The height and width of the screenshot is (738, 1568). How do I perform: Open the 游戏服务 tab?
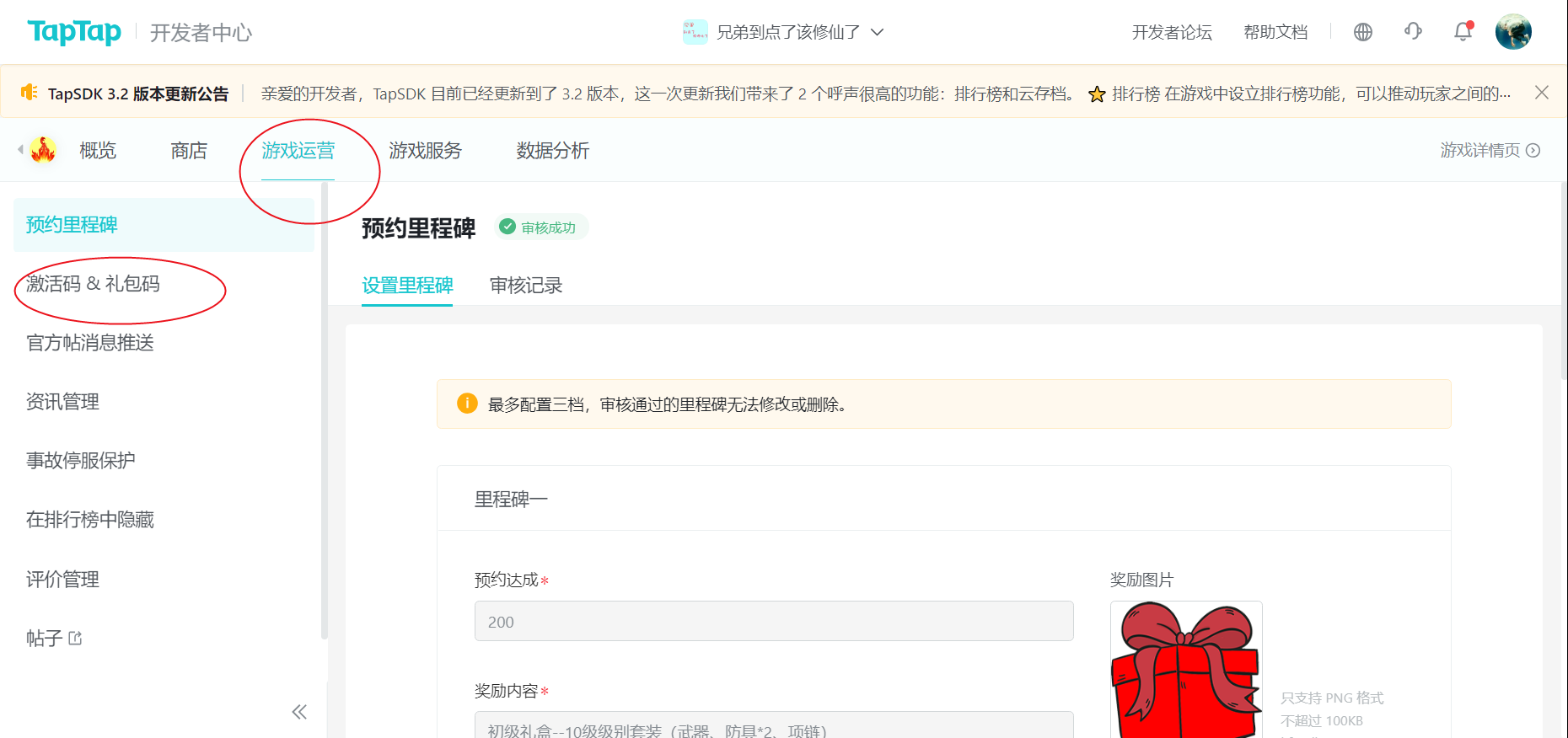click(426, 151)
